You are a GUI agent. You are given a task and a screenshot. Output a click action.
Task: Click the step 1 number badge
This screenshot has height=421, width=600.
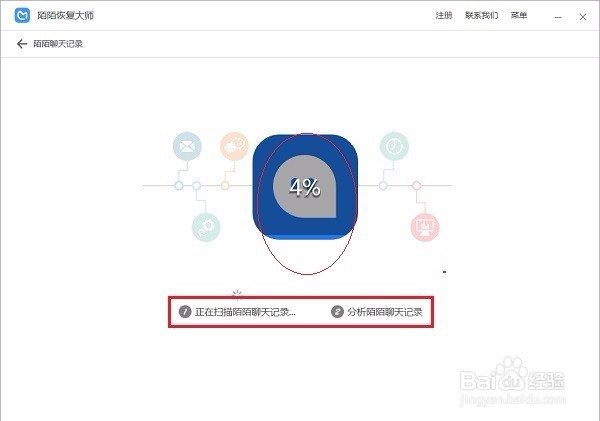point(185,312)
